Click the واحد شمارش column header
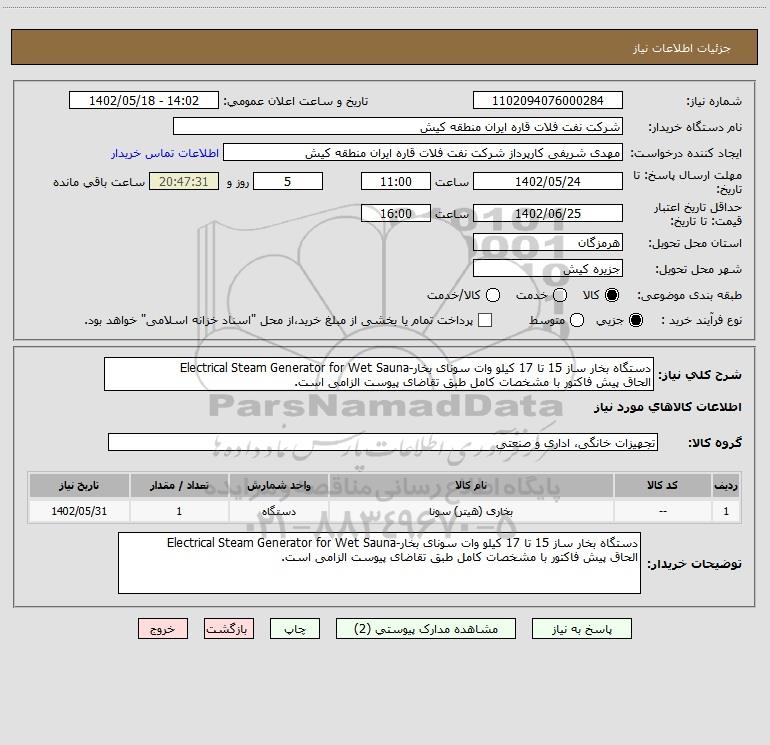770x745 pixels. (278, 485)
